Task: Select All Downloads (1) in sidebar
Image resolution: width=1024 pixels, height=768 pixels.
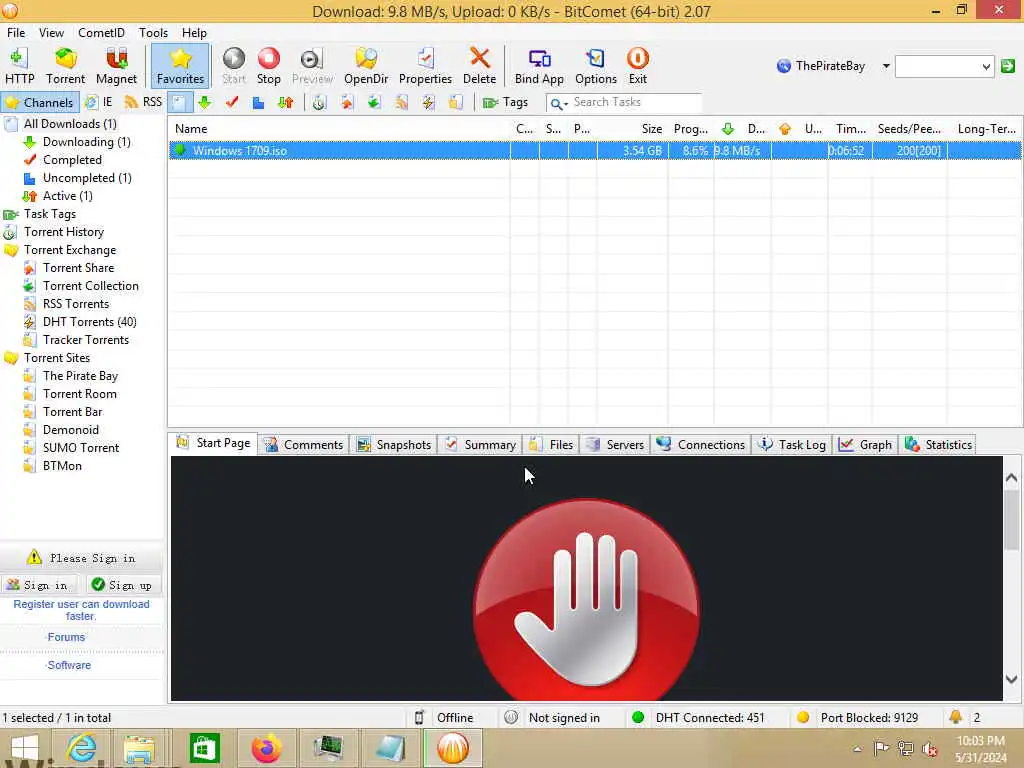Action: pyautogui.click(x=70, y=124)
